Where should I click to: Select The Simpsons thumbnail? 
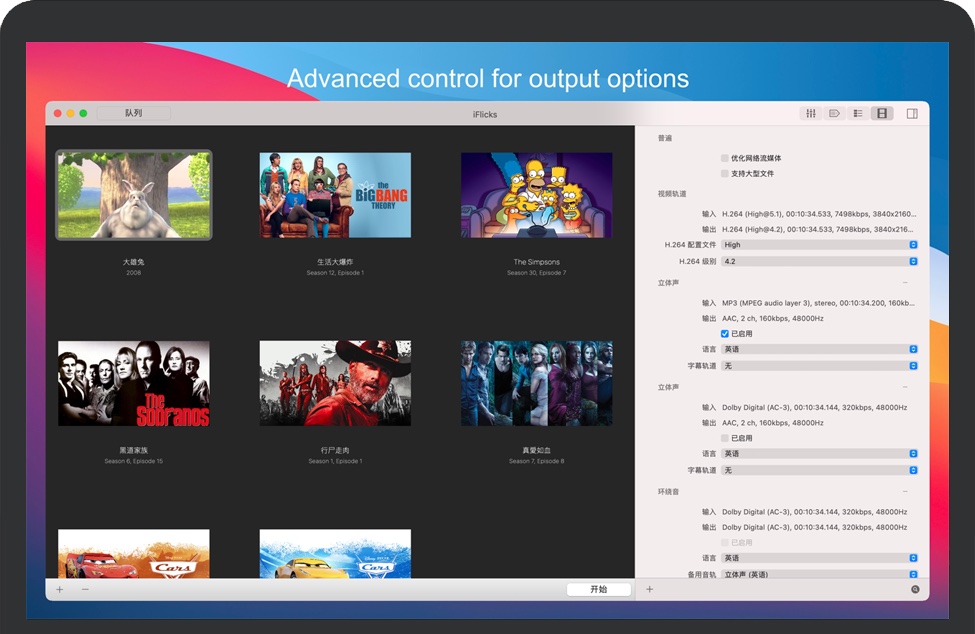coord(537,195)
